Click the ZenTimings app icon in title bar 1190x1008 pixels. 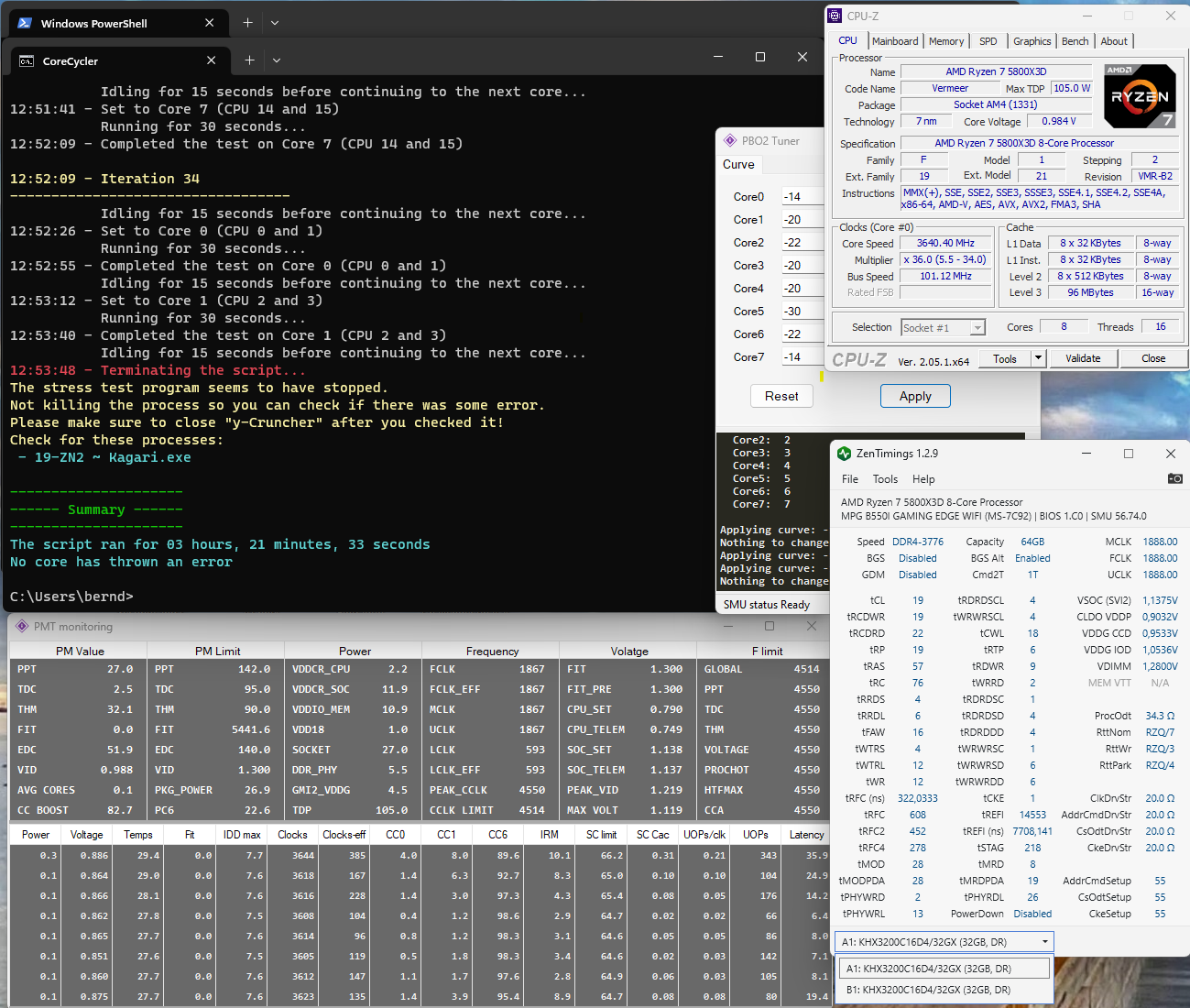tap(844, 454)
